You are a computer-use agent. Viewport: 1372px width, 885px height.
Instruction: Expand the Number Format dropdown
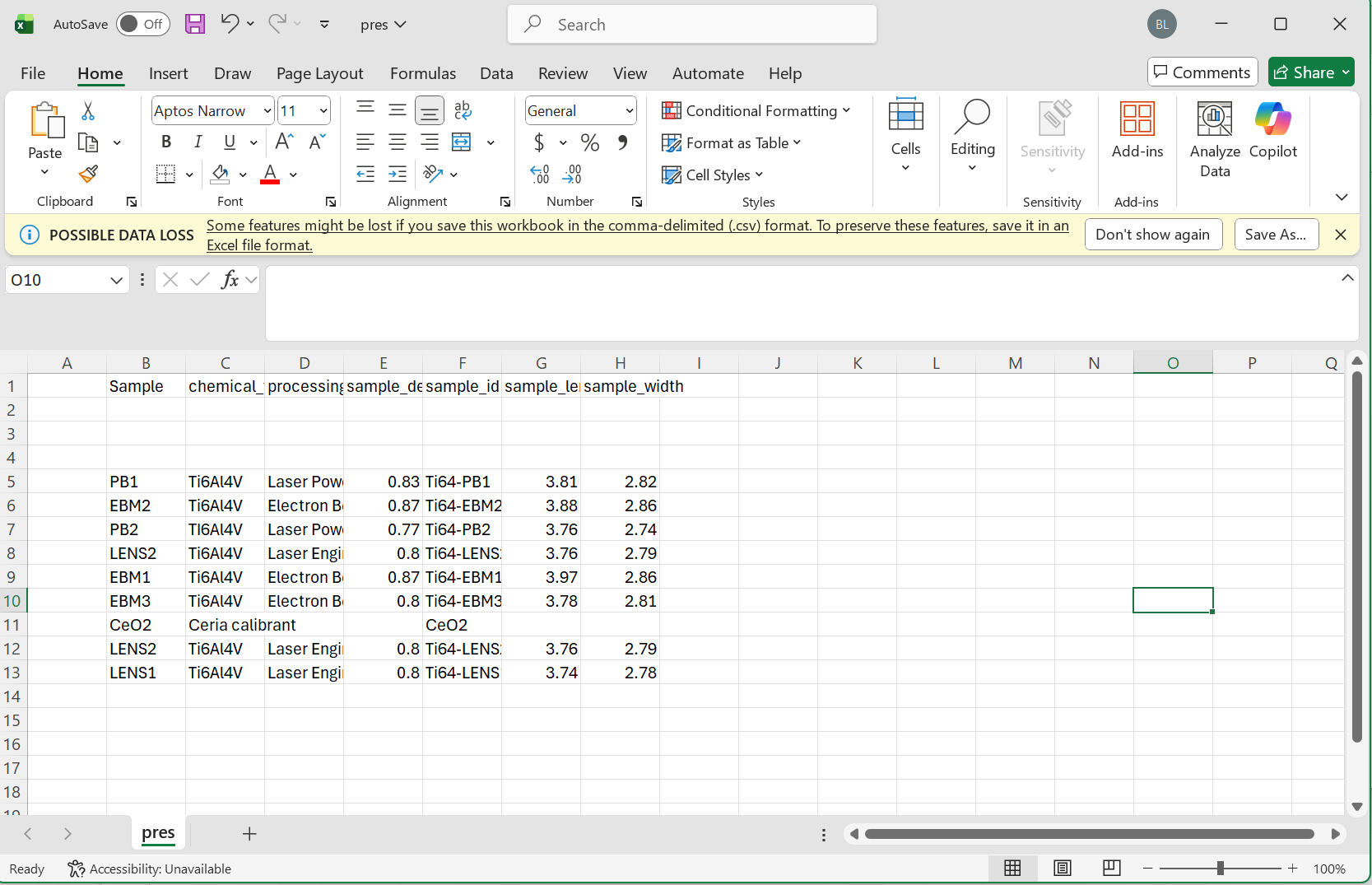pos(629,111)
